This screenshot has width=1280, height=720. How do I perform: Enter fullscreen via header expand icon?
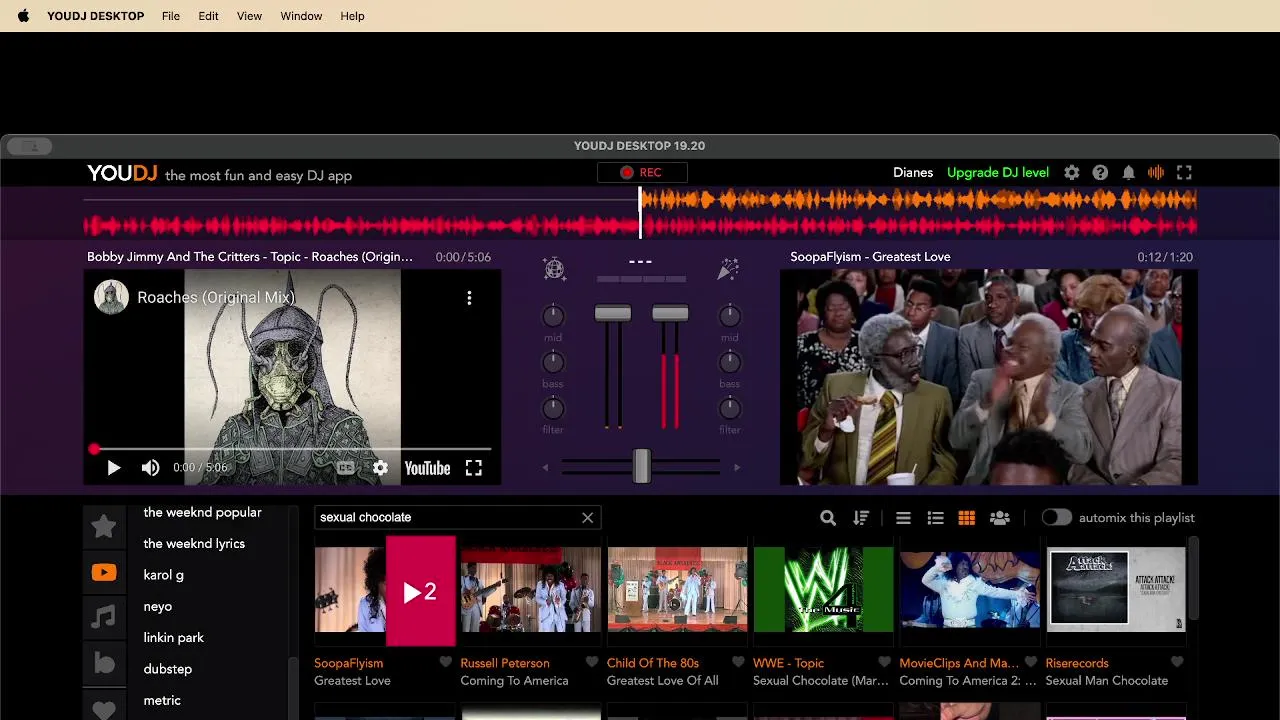pyautogui.click(x=1184, y=173)
